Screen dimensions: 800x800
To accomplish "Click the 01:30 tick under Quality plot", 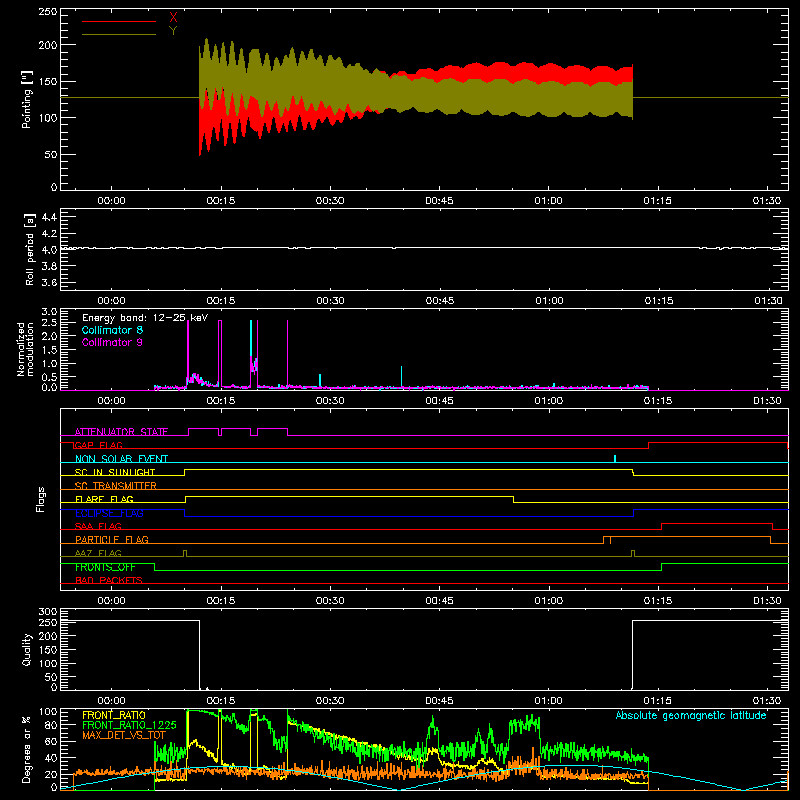I will pos(767,701).
